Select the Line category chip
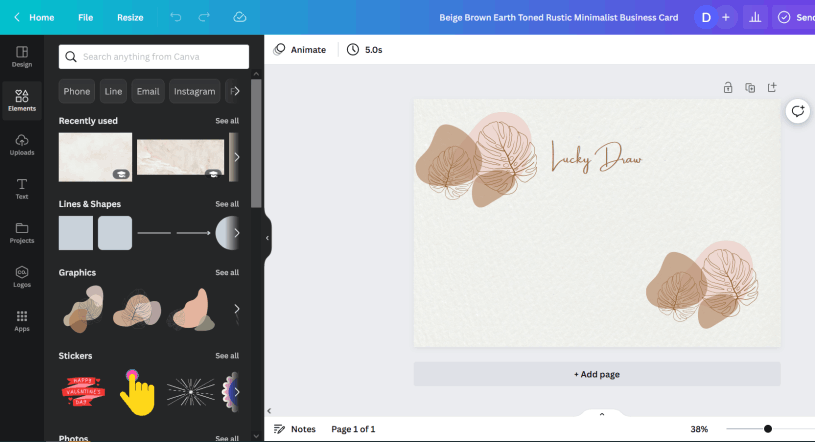This screenshot has width=815, height=442. (113, 91)
